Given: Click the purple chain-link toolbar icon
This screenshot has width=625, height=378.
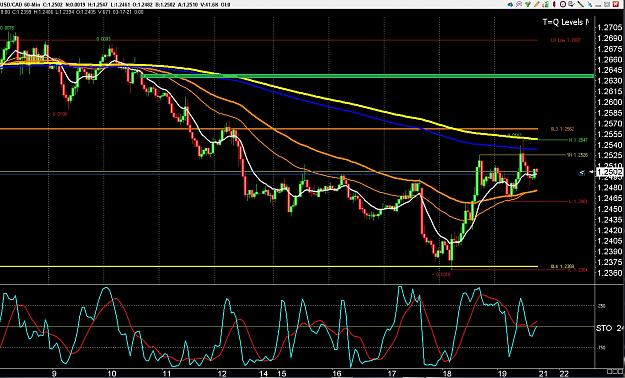Looking at the screenshot, I should click(519, 4).
